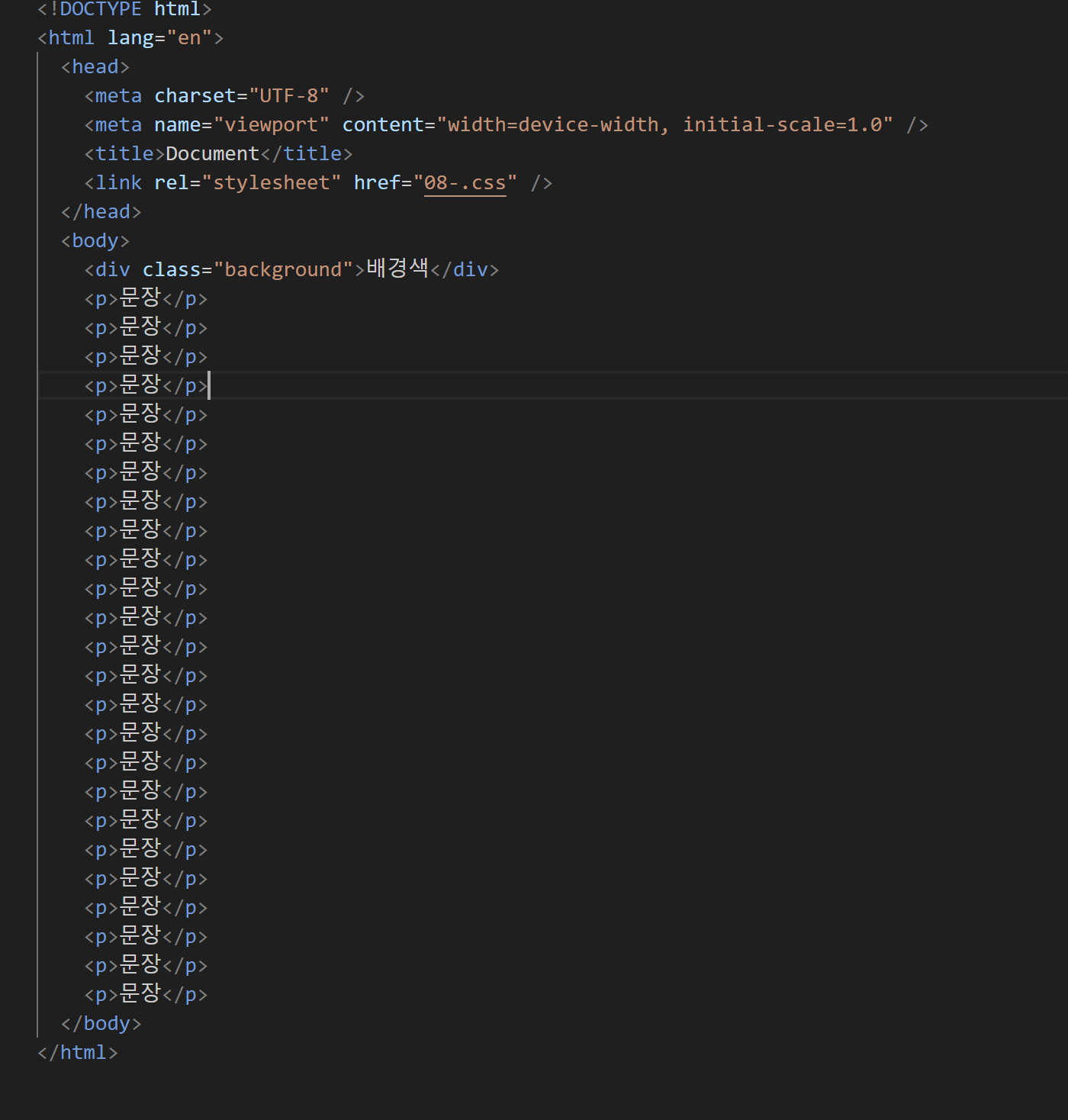Screen dimensions: 1068x1120
Task: Click the opening "div" tag name
Action: 113,270
